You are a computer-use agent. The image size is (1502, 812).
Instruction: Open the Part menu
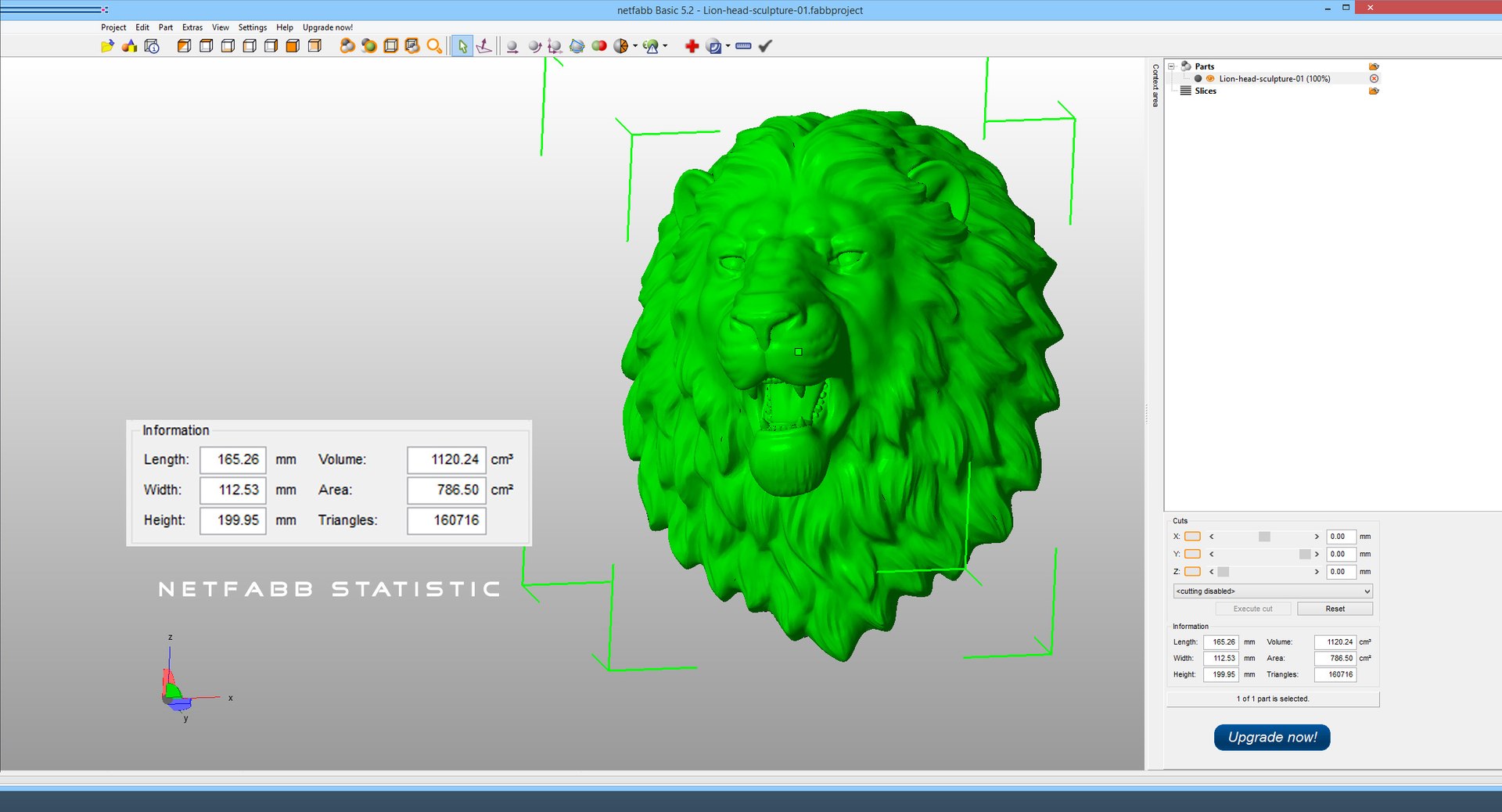[x=166, y=27]
